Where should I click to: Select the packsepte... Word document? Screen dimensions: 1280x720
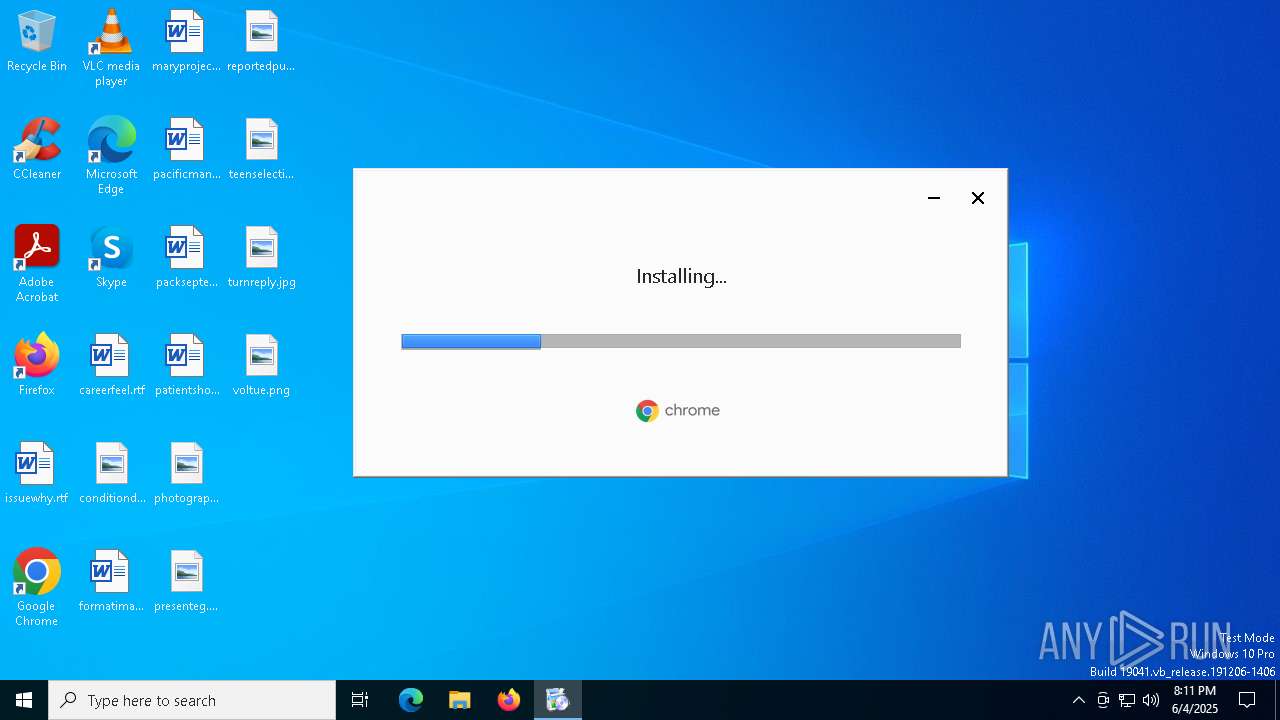pyautogui.click(x=186, y=258)
